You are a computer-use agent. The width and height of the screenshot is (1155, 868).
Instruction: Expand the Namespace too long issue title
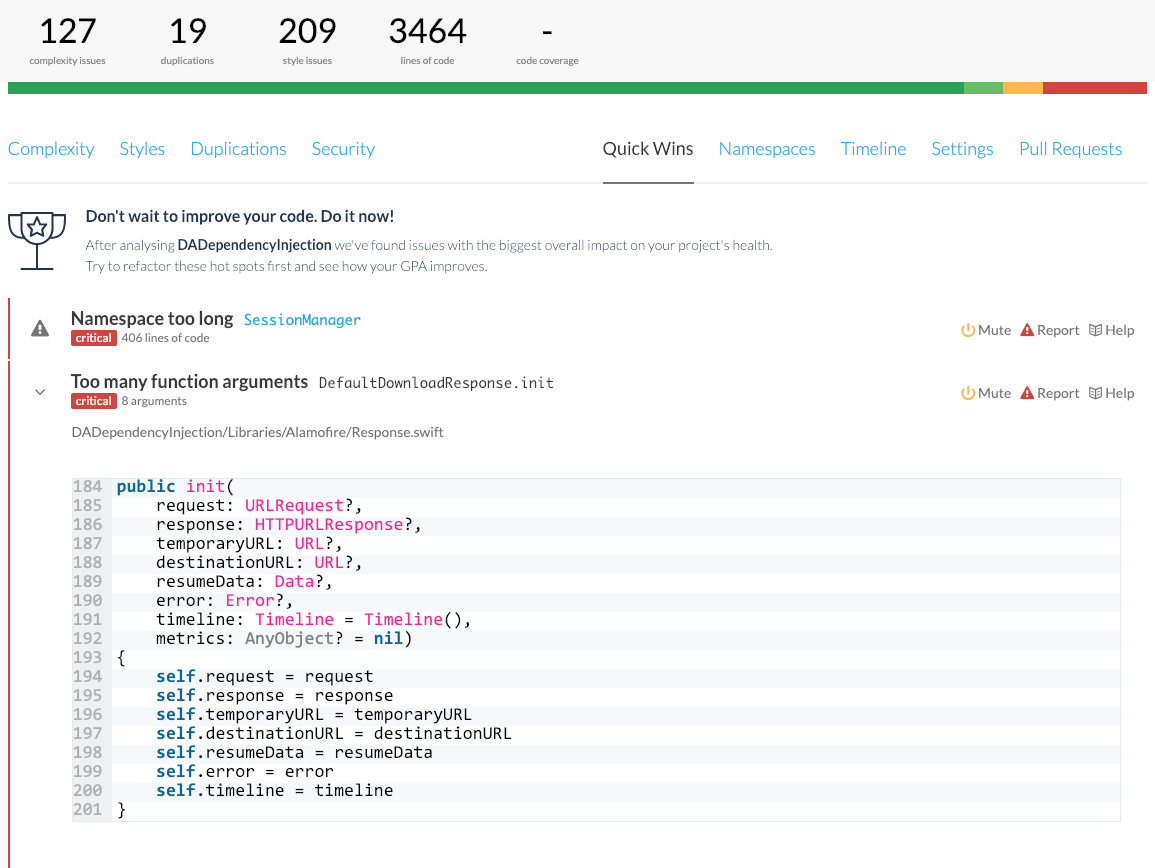coord(151,319)
